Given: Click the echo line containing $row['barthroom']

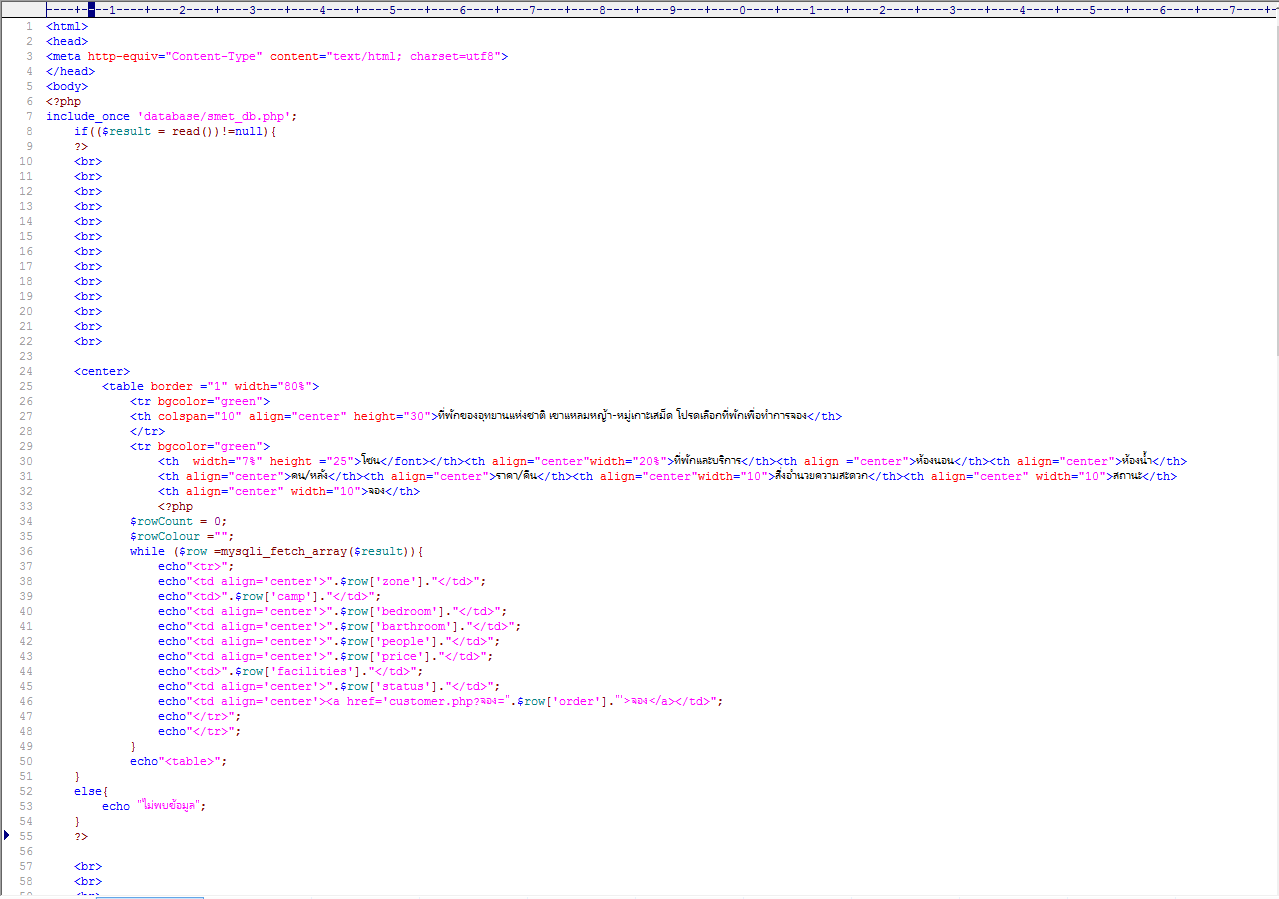Looking at the screenshot, I should click(338, 626).
